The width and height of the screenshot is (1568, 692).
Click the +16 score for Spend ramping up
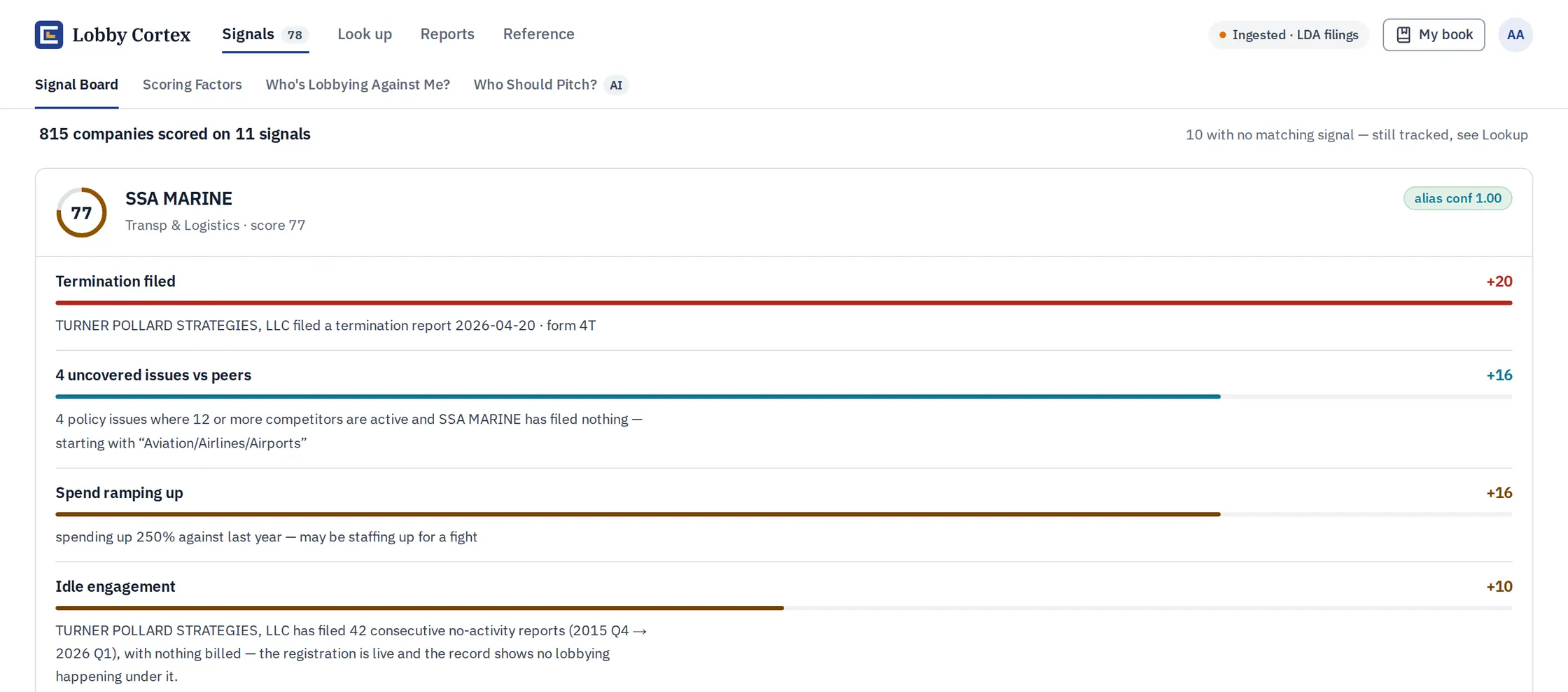click(1499, 493)
